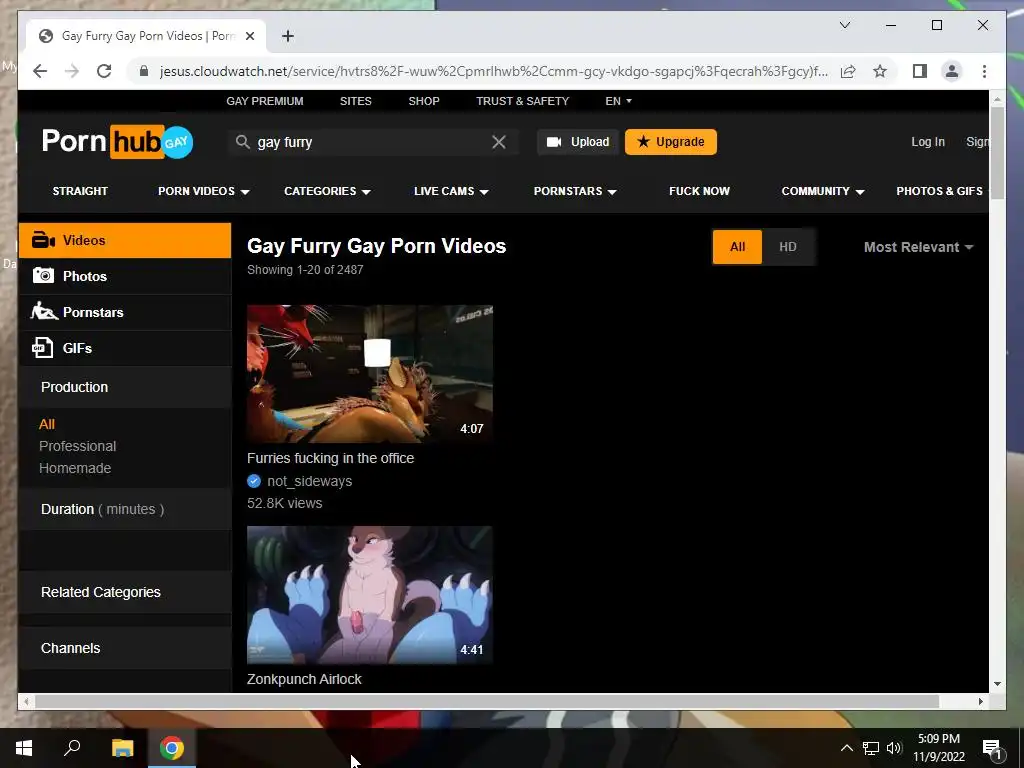Select the All quality filter
The width and height of the screenshot is (1024, 768).
[x=737, y=247]
